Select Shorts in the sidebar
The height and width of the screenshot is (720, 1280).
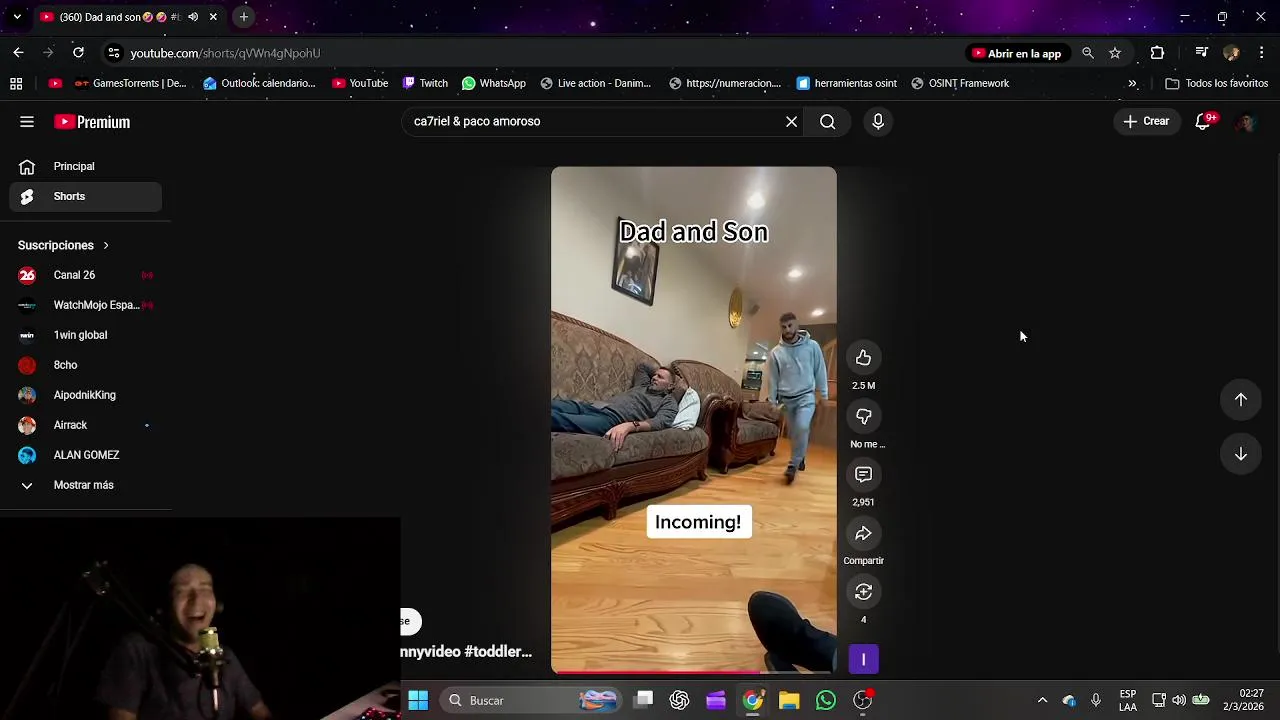(86, 197)
